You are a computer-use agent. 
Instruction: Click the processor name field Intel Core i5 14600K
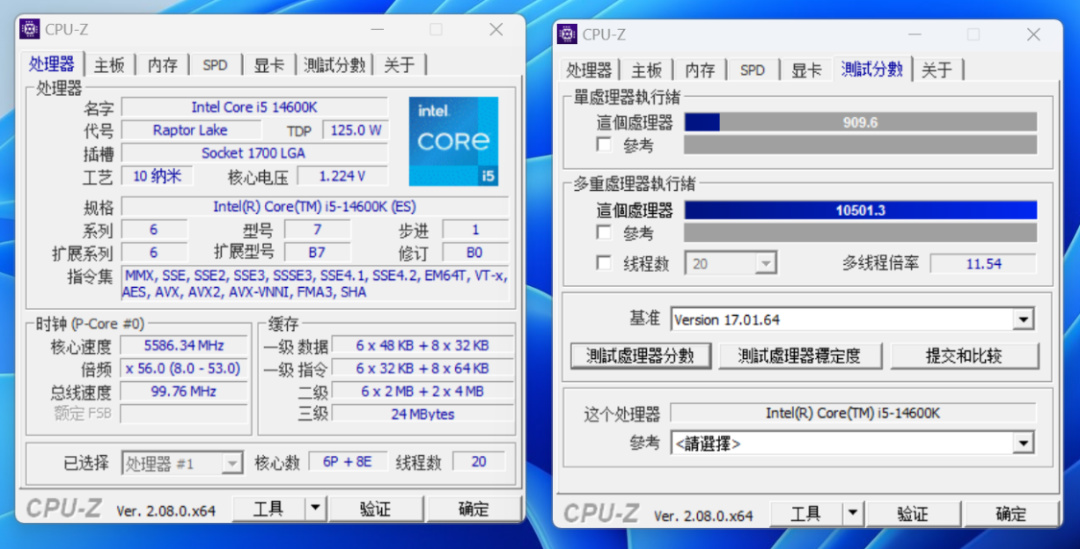(254, 107)
